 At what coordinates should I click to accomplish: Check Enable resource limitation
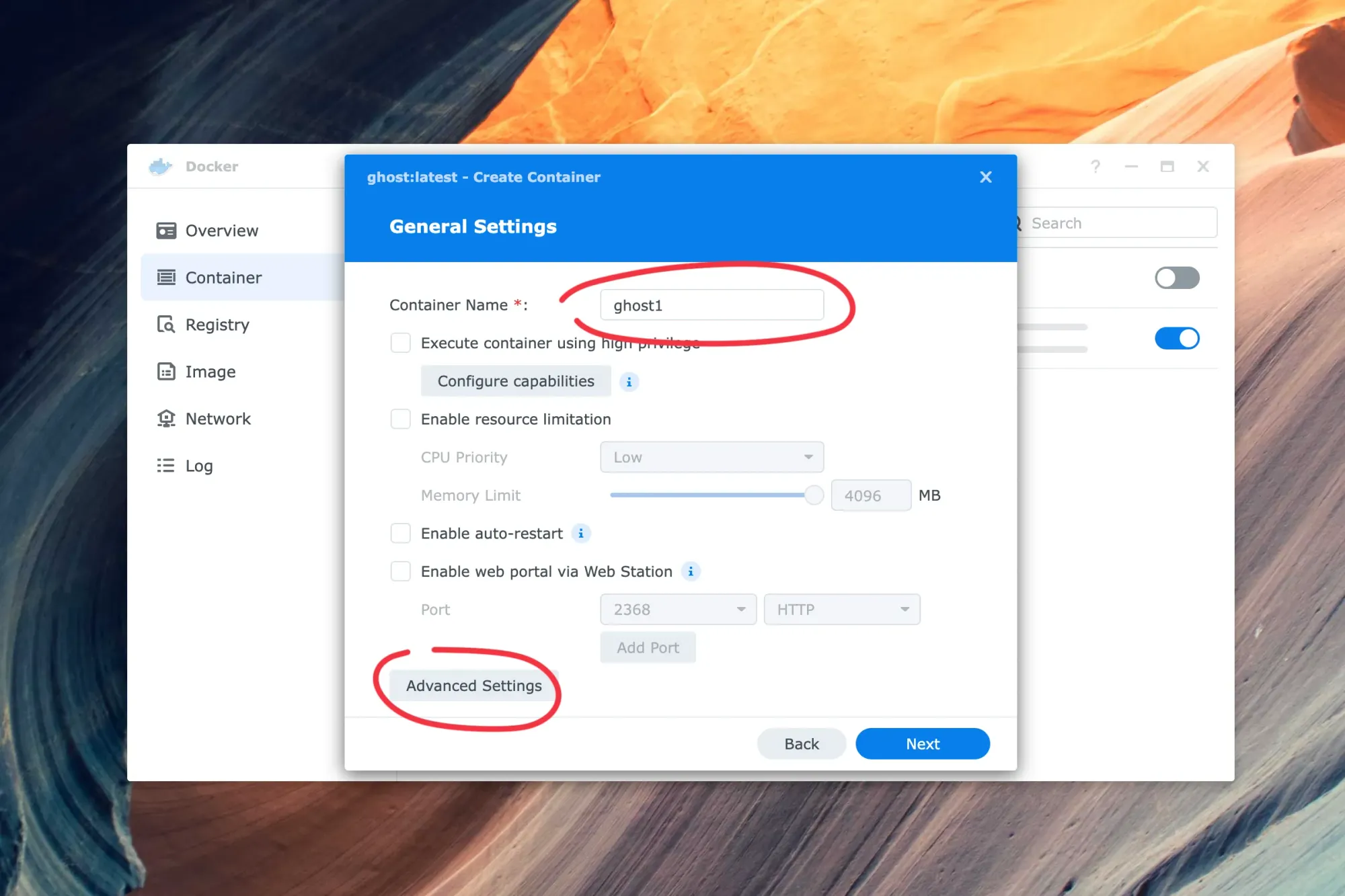(x=401, y=419)
